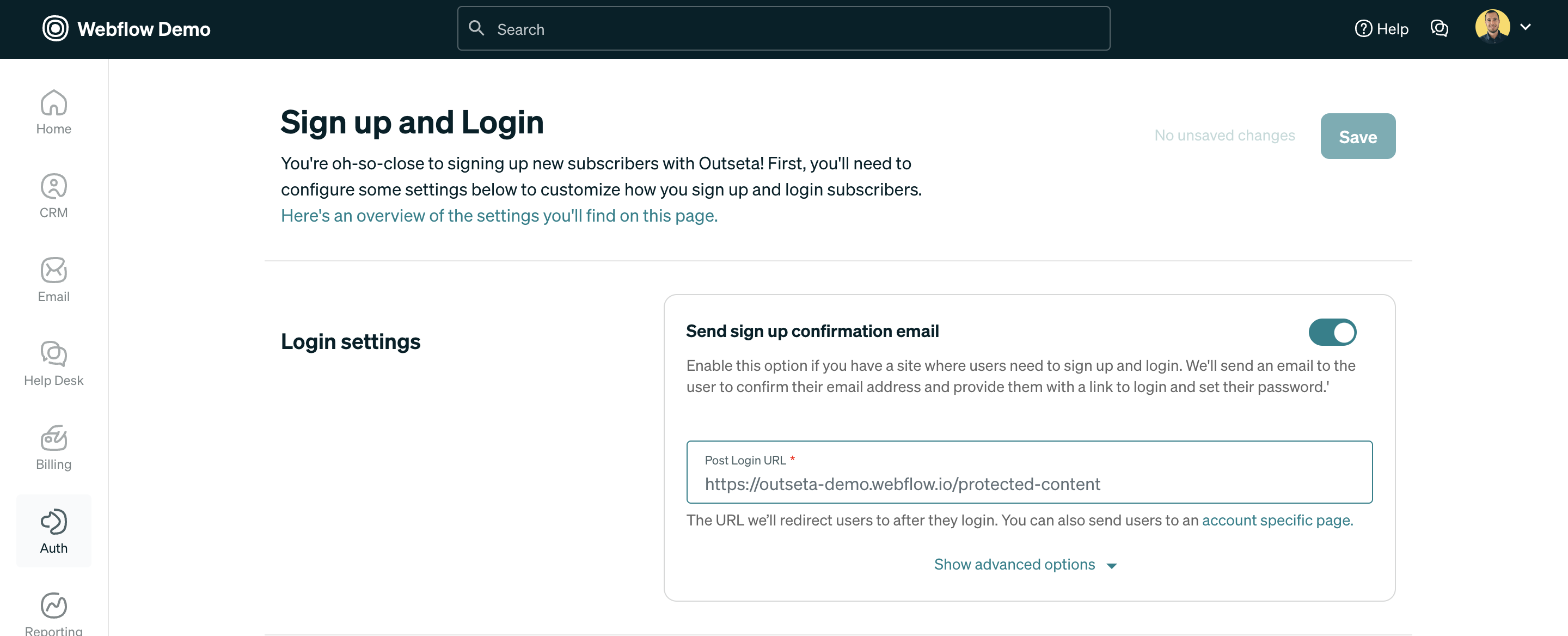
Task: Open the settings overview link
Action: pyautogui.click(x=499, y=216)
